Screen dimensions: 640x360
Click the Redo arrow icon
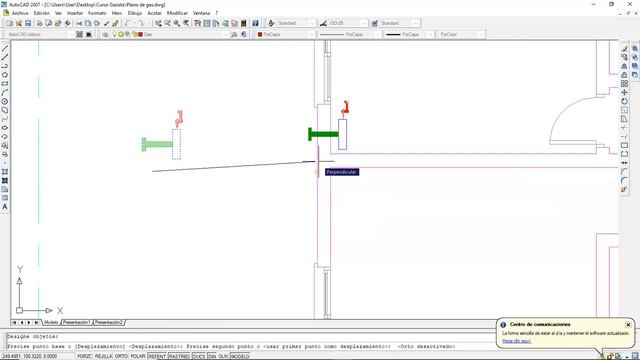tap(141, 23)
